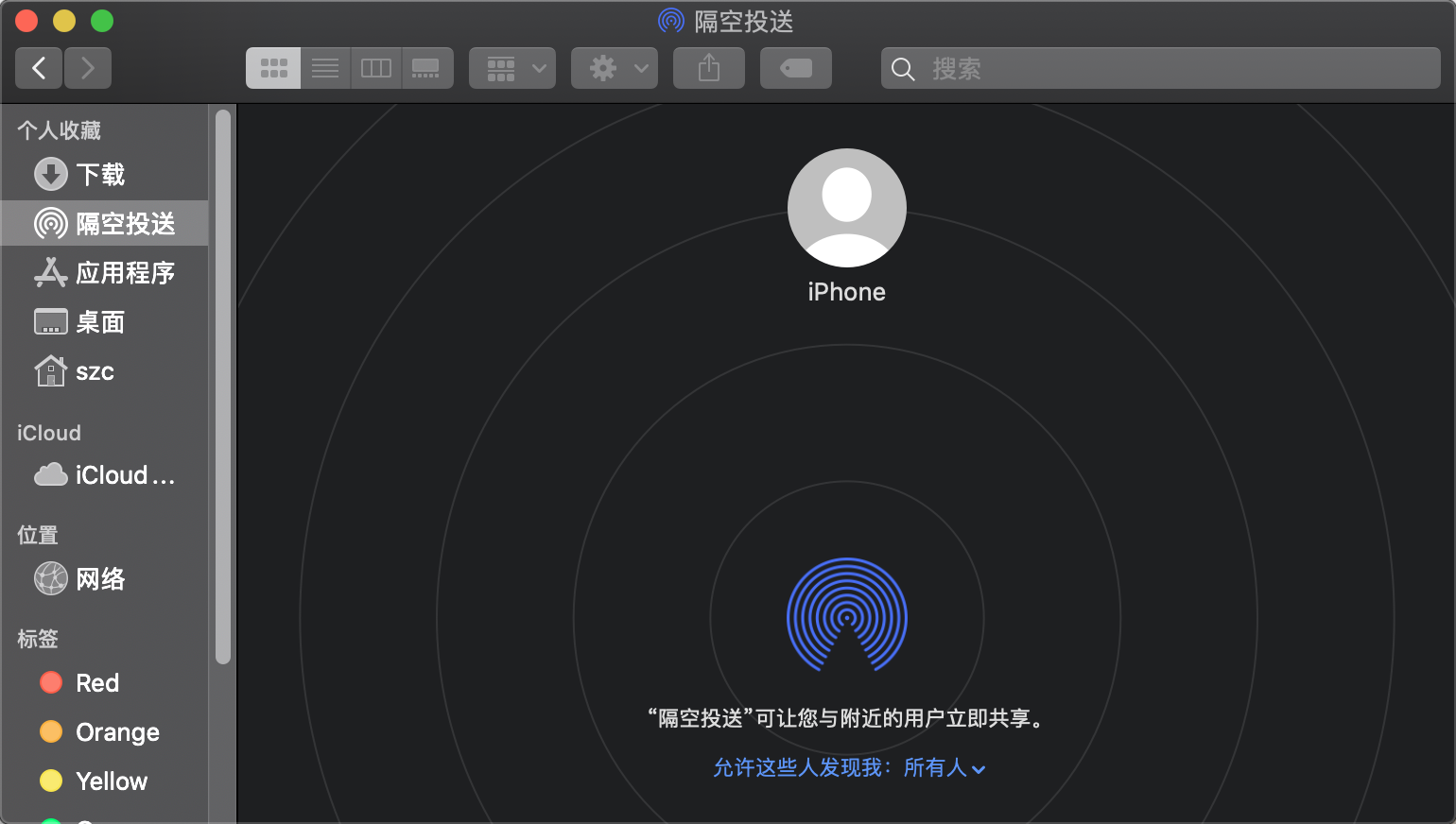Click the iPhone device avatar
The image size is (1456, 824).
[847, 208]
